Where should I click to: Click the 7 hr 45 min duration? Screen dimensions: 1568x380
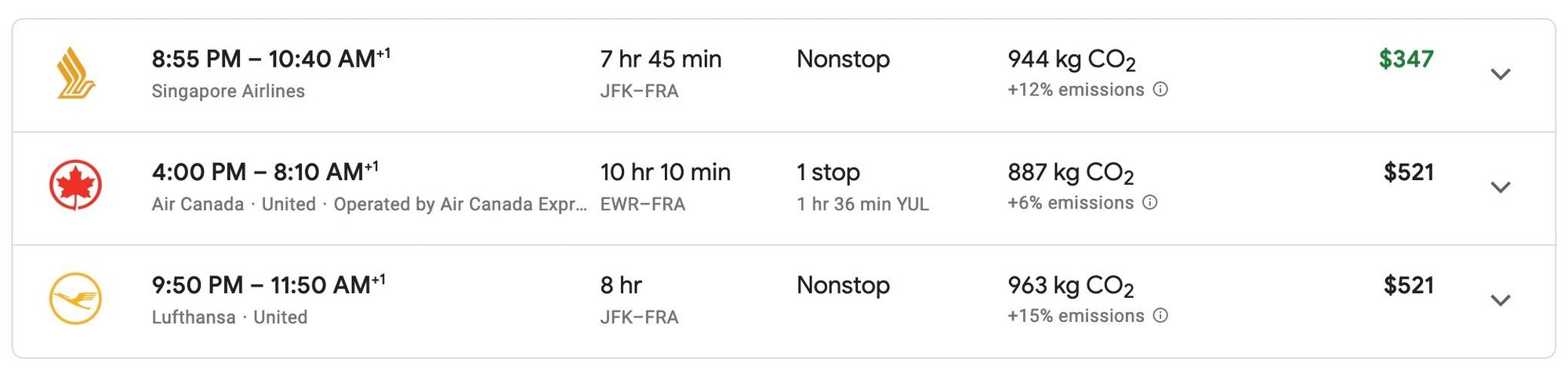(x=660, y=59)
